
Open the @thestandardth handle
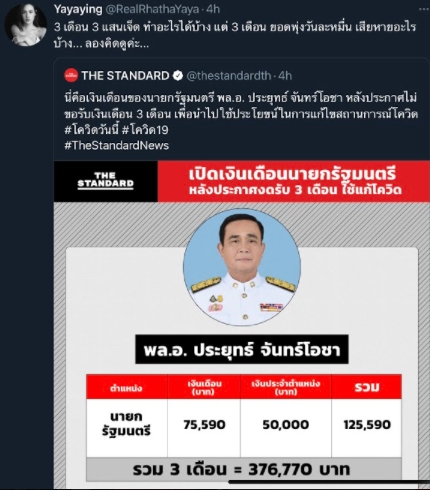229,76
